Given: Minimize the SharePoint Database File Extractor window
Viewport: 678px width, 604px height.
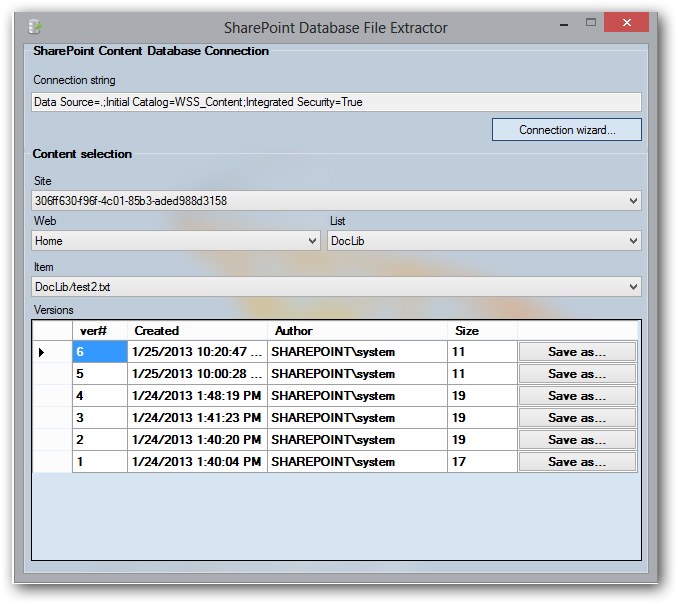Looking at the screenshot, I should click(564, 24).
